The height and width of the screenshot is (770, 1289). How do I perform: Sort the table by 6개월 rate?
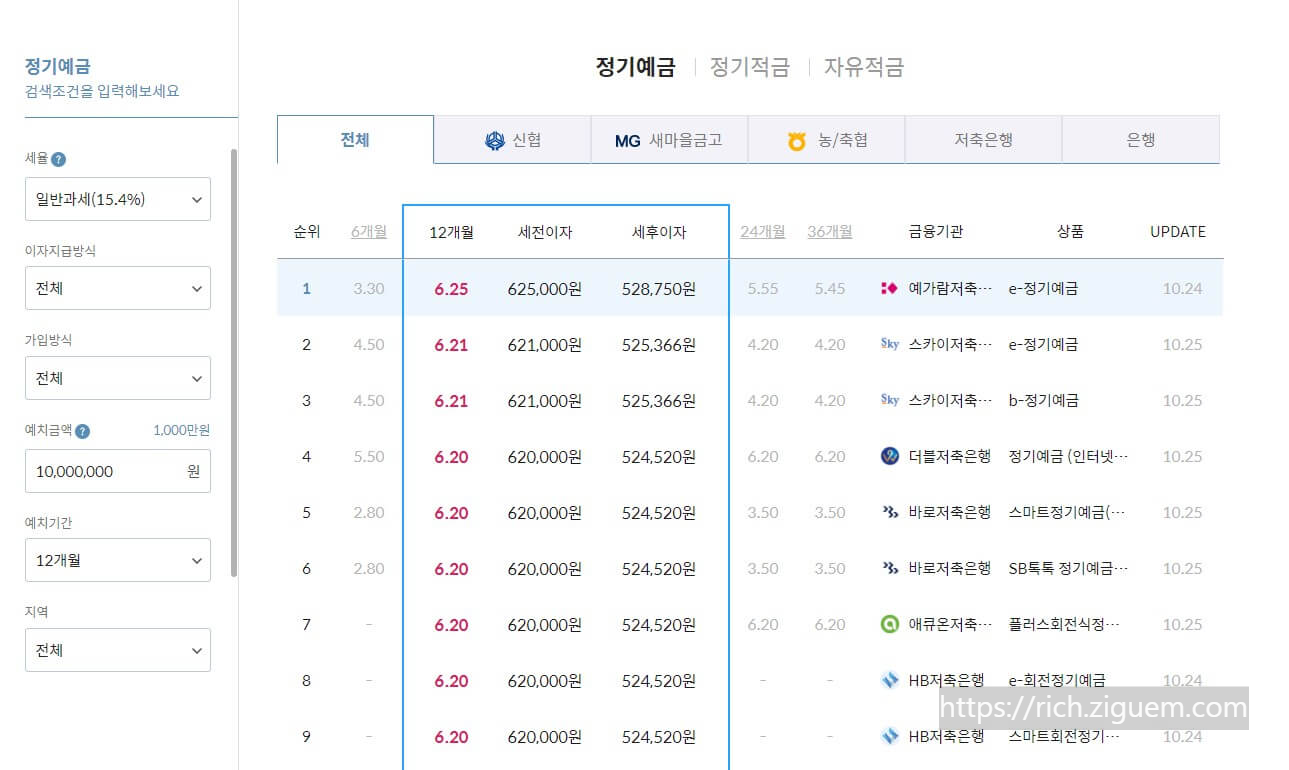pyautogui.click(x=369, y=231)
